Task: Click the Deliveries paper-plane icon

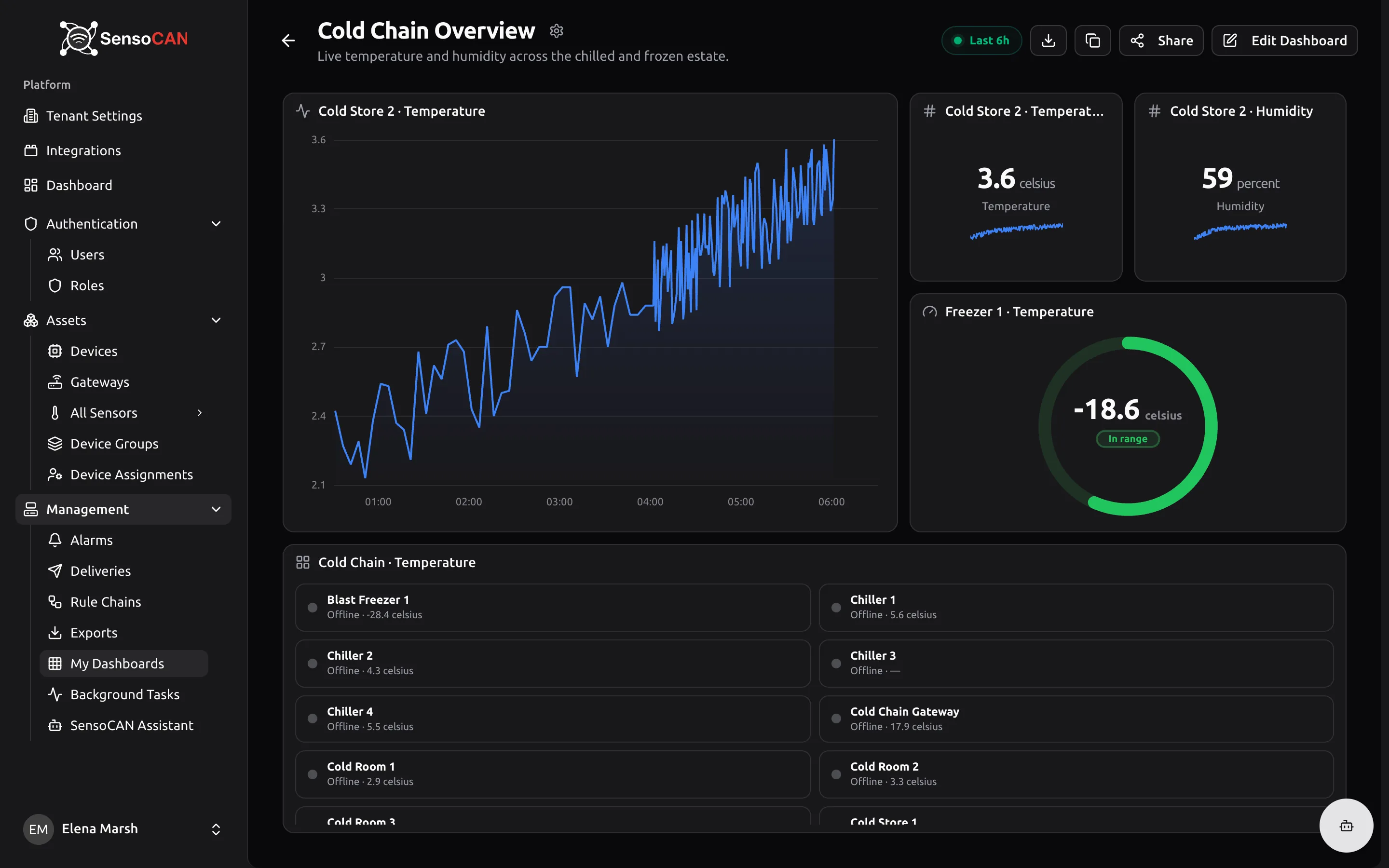Action: (55, 571)
